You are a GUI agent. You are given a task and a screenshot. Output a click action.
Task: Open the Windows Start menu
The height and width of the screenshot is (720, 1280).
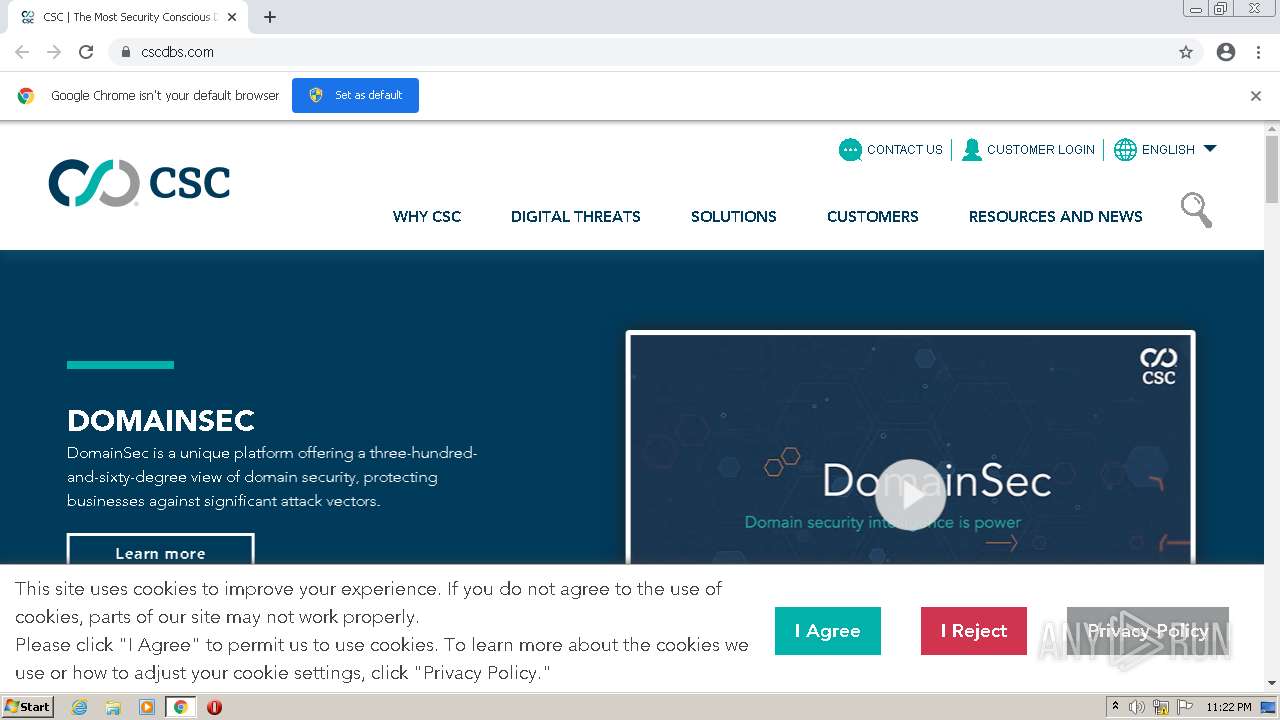coord(27,706)
